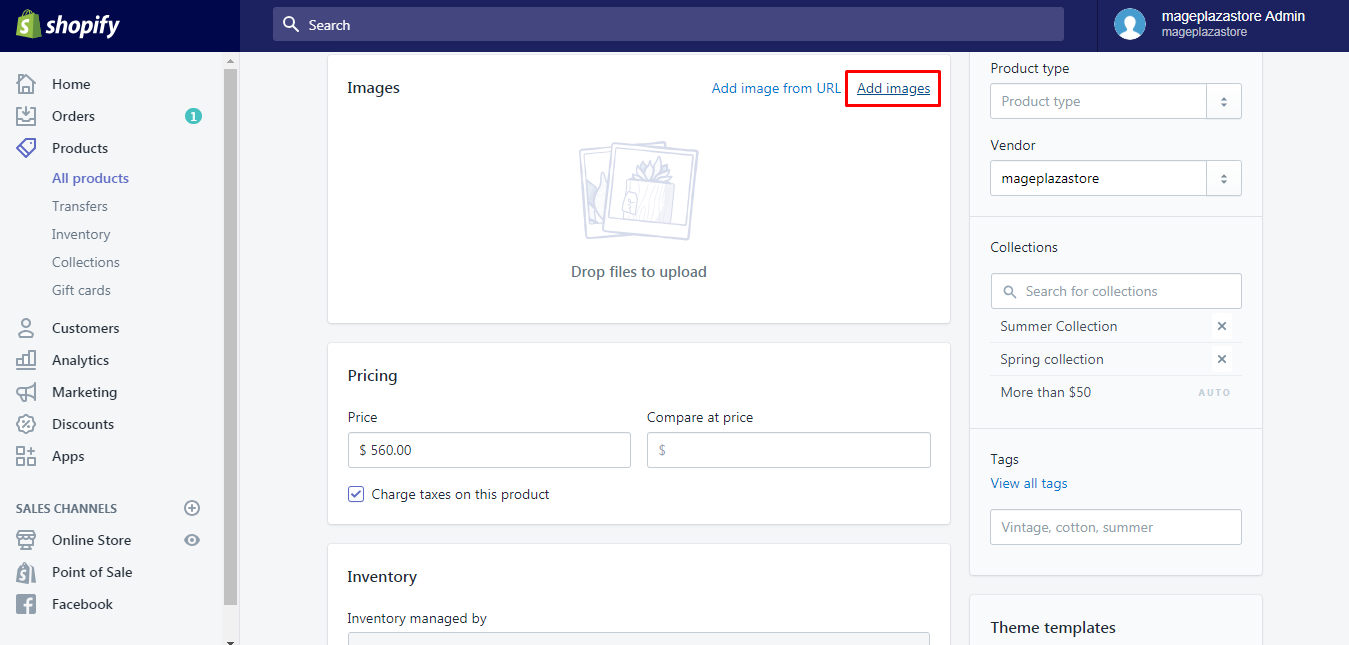Viewport: 1349px width, 645px height.
Task: Open Gift cards submenu item
Action: [81, 290]
